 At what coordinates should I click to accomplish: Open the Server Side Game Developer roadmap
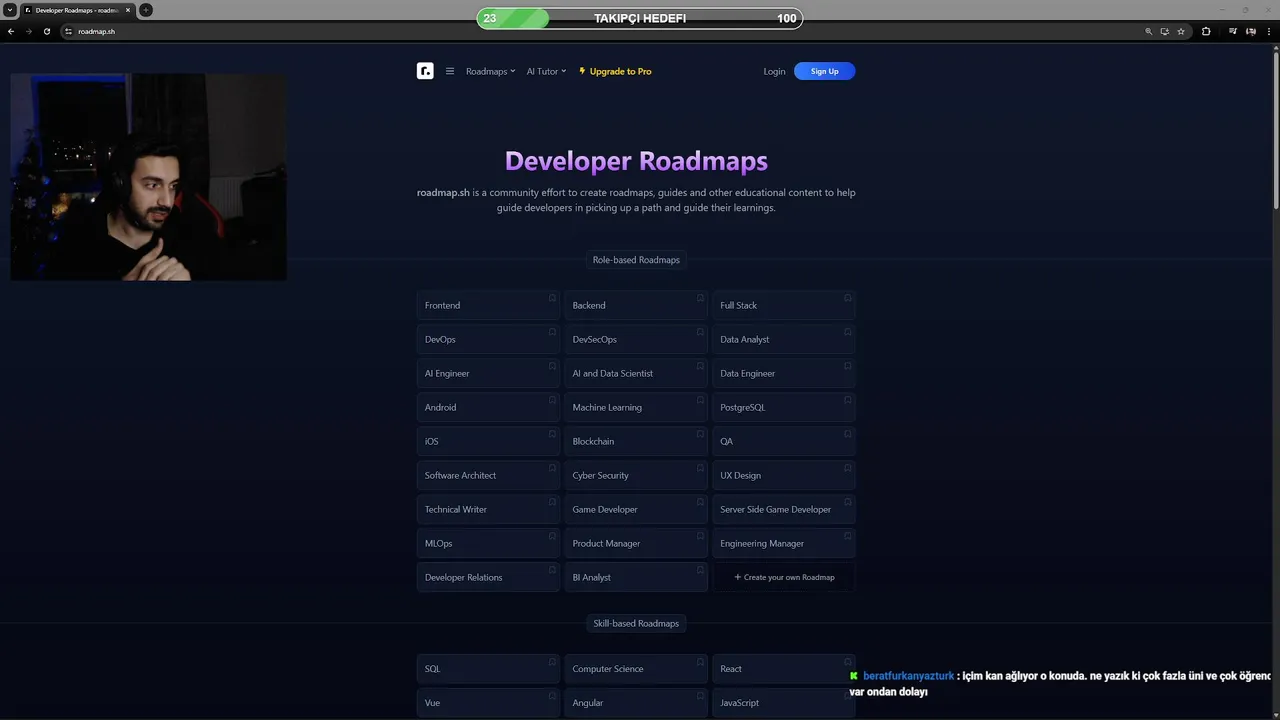(x=784, y=509)
